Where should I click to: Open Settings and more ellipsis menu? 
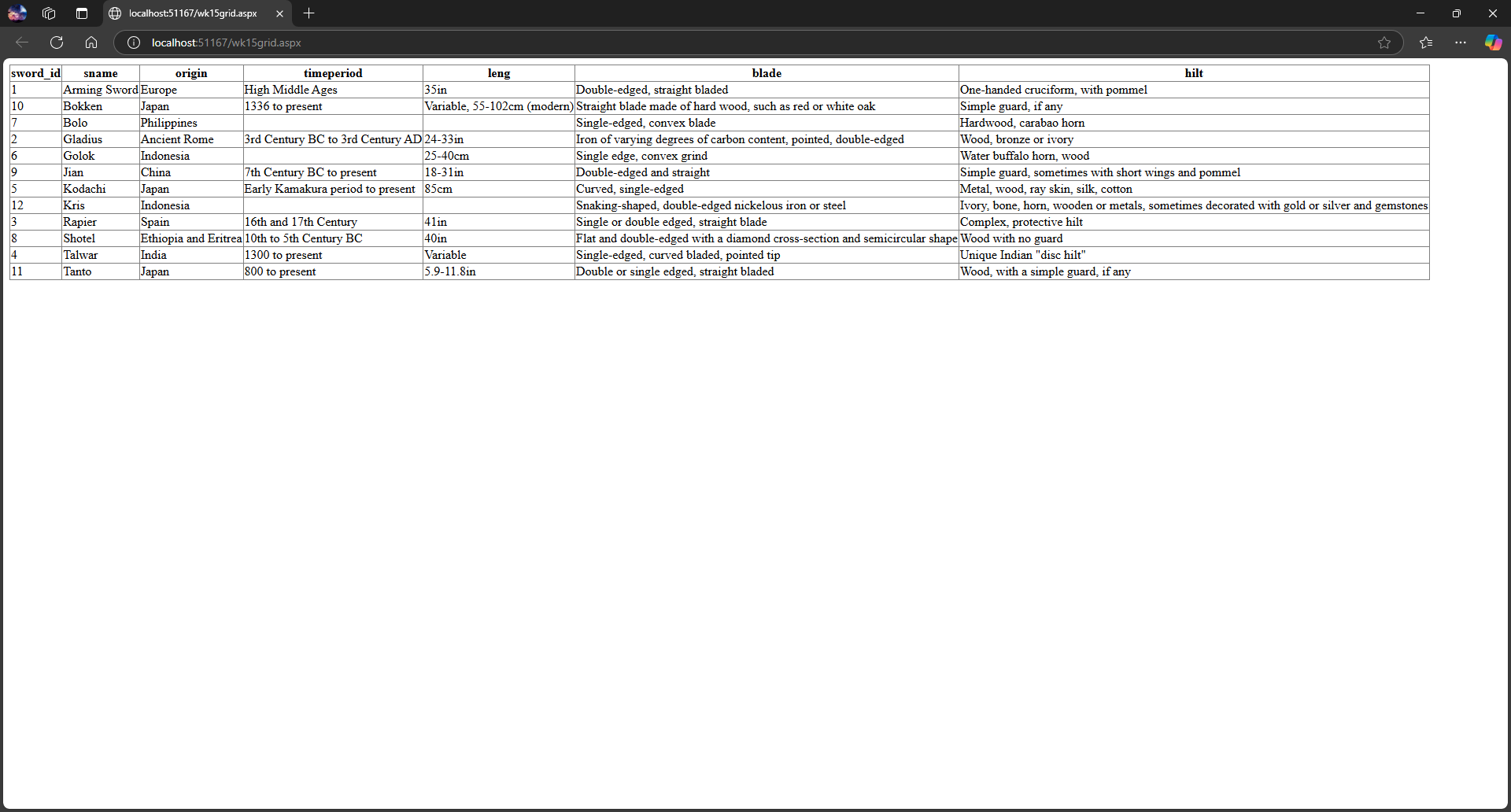tap(1461, 42)
